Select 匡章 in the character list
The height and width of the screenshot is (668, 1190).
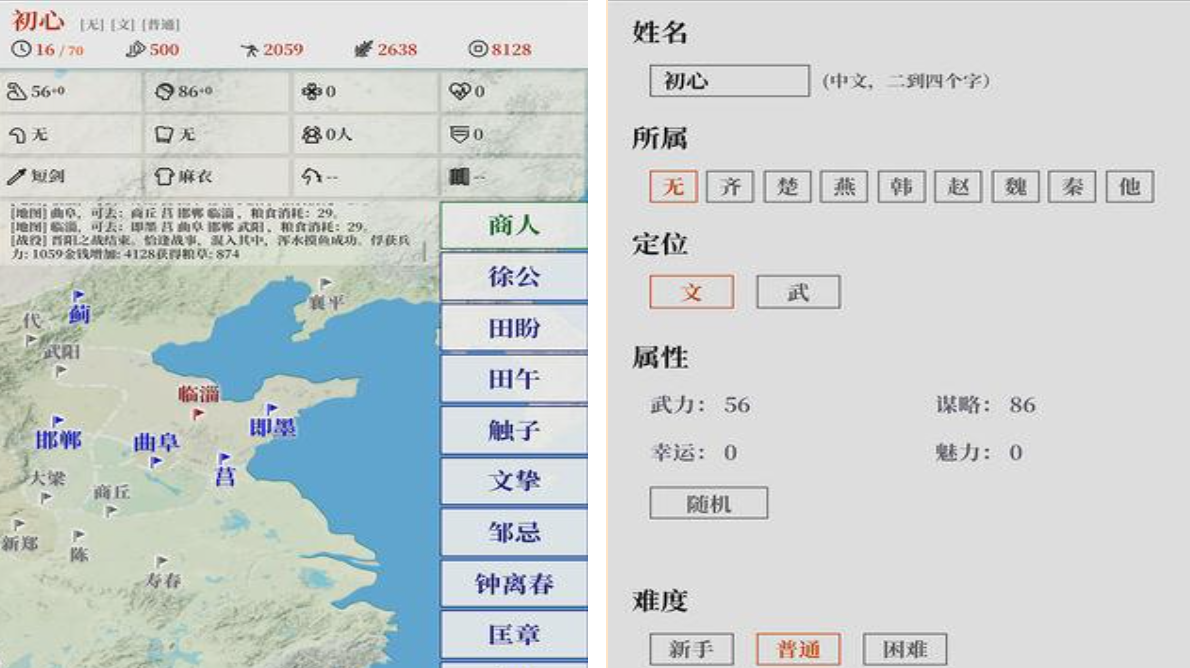point(514,635)
